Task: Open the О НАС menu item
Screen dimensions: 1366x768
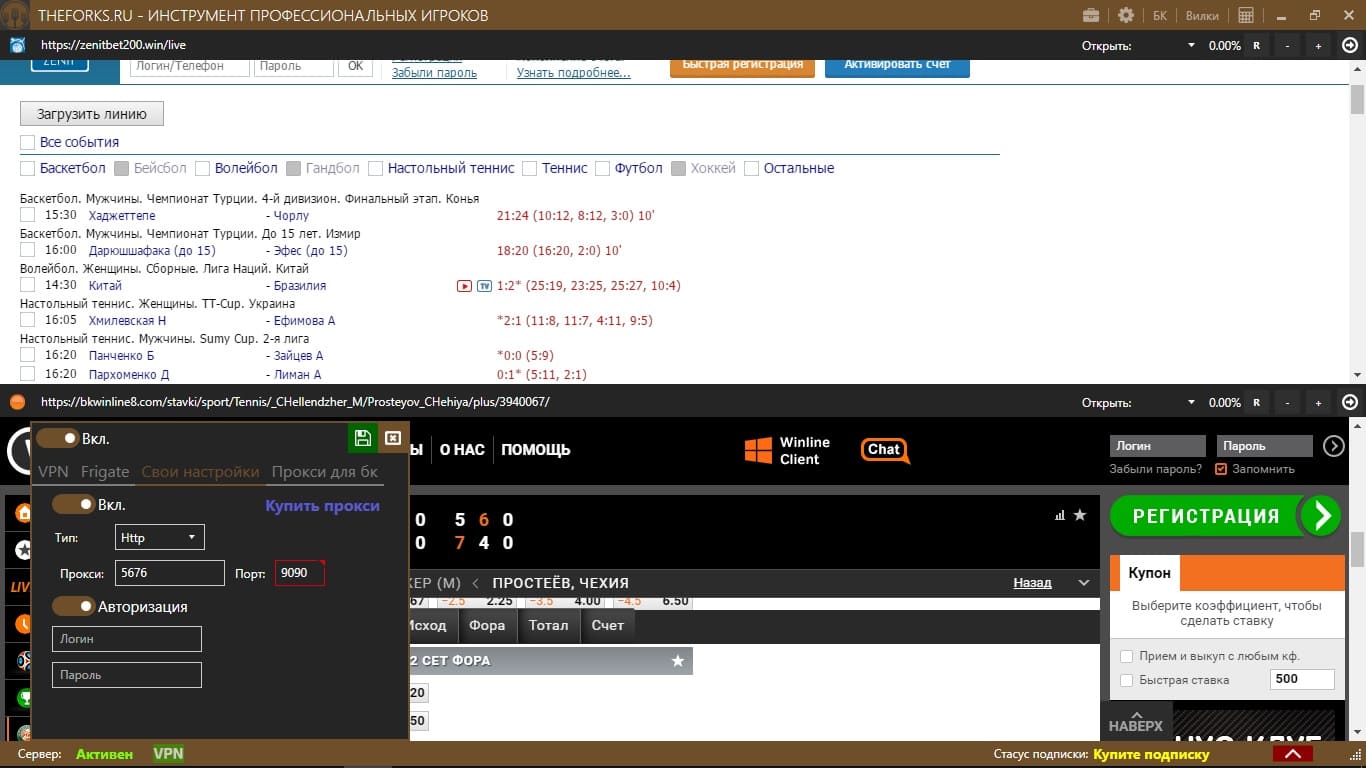Action: pyautogui.click(x=462, y=450)
